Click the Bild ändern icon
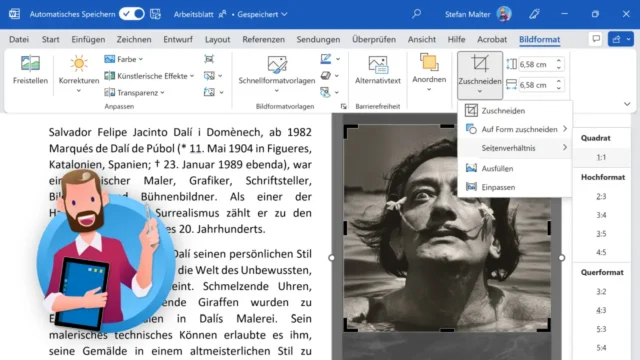 tap(209, 76)
